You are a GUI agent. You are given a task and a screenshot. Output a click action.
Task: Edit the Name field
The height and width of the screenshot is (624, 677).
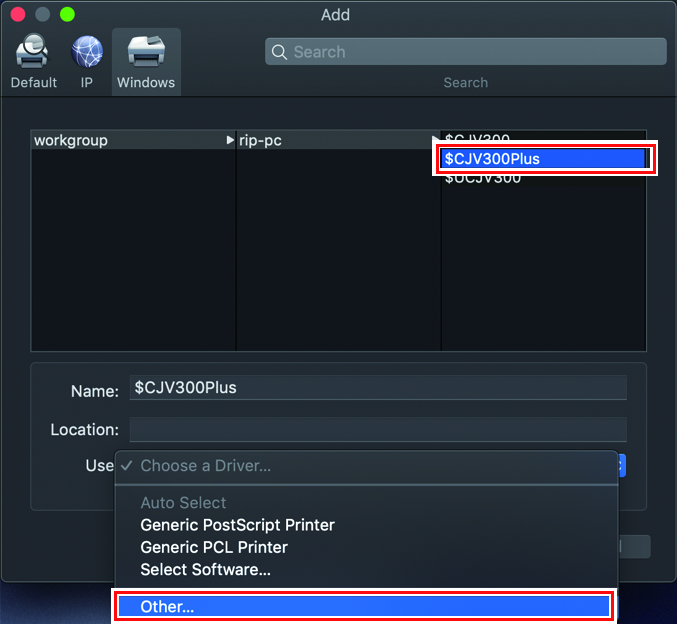click(378, 387)
